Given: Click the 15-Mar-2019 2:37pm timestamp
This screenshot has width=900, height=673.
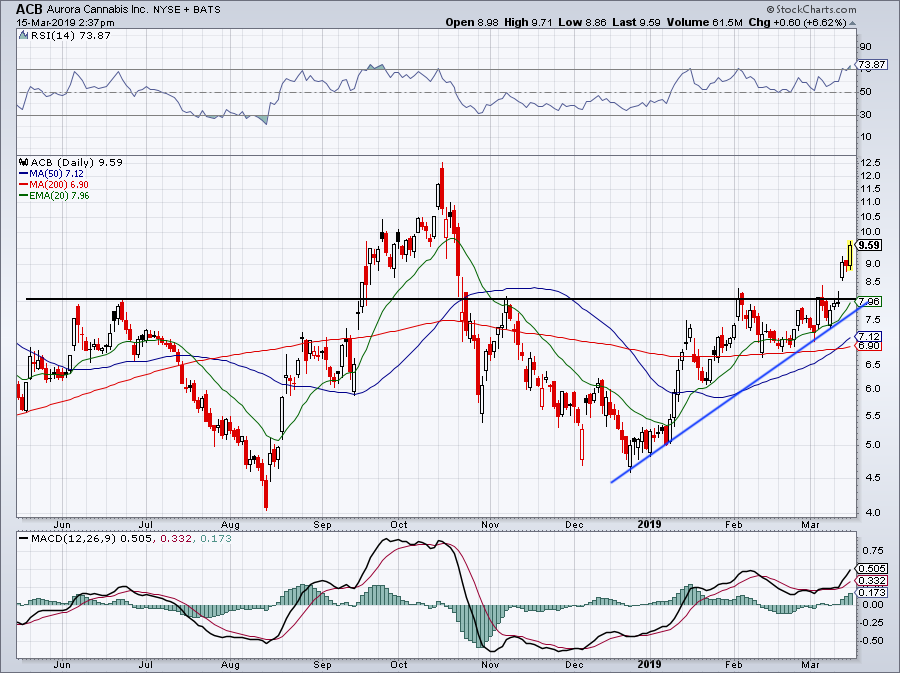Looking at the screenshot, I should 65,23.
